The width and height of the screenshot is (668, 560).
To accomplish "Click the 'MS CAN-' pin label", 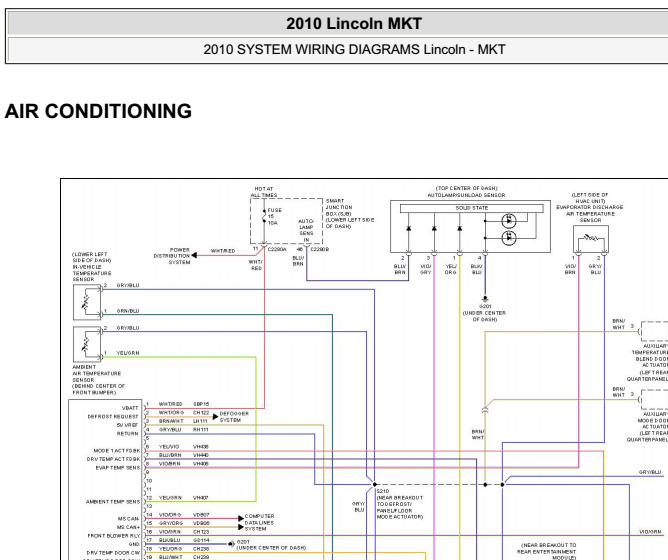I will tap(129, 519).
